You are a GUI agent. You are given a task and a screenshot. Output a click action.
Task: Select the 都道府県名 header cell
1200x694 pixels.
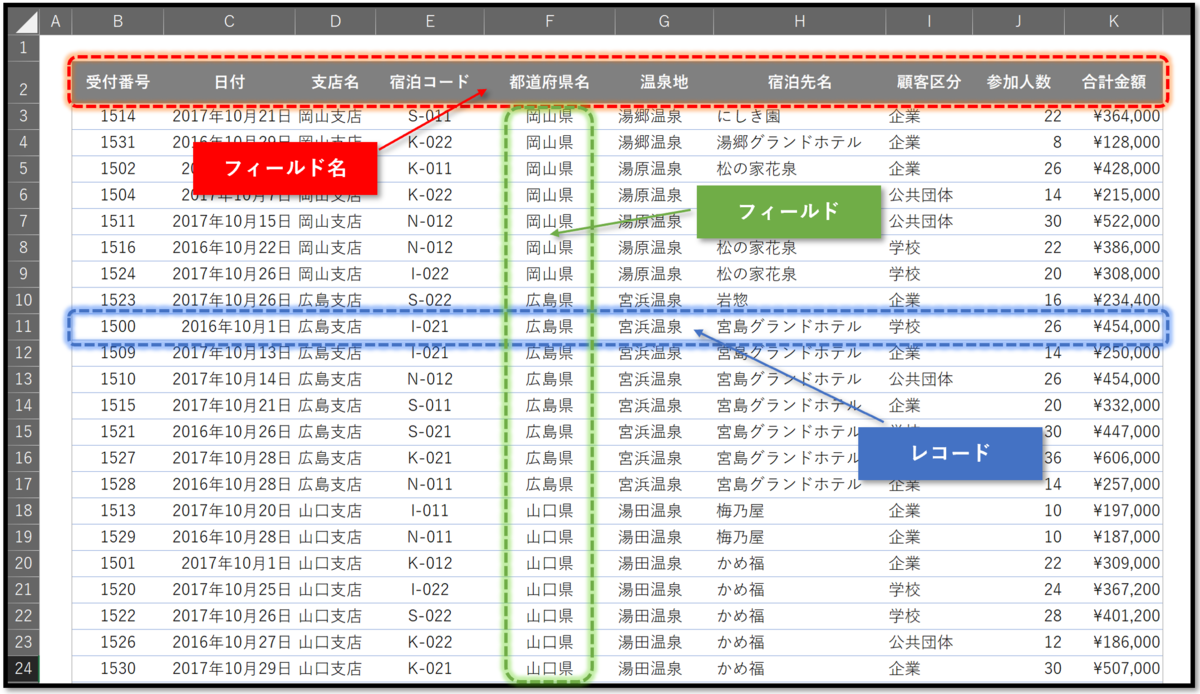(548, 83)
